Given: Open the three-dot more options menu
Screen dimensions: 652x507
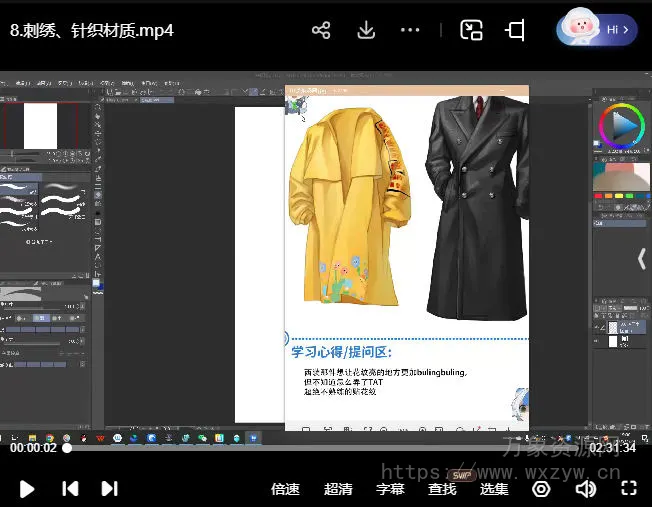Looking at the screenshot, I should (410, 30).
